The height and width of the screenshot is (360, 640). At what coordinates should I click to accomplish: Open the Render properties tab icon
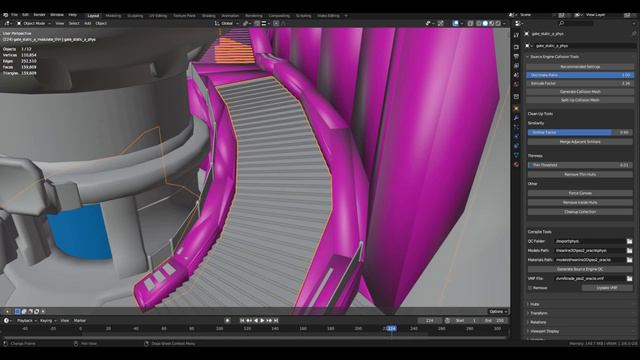[x=516, y=47]
